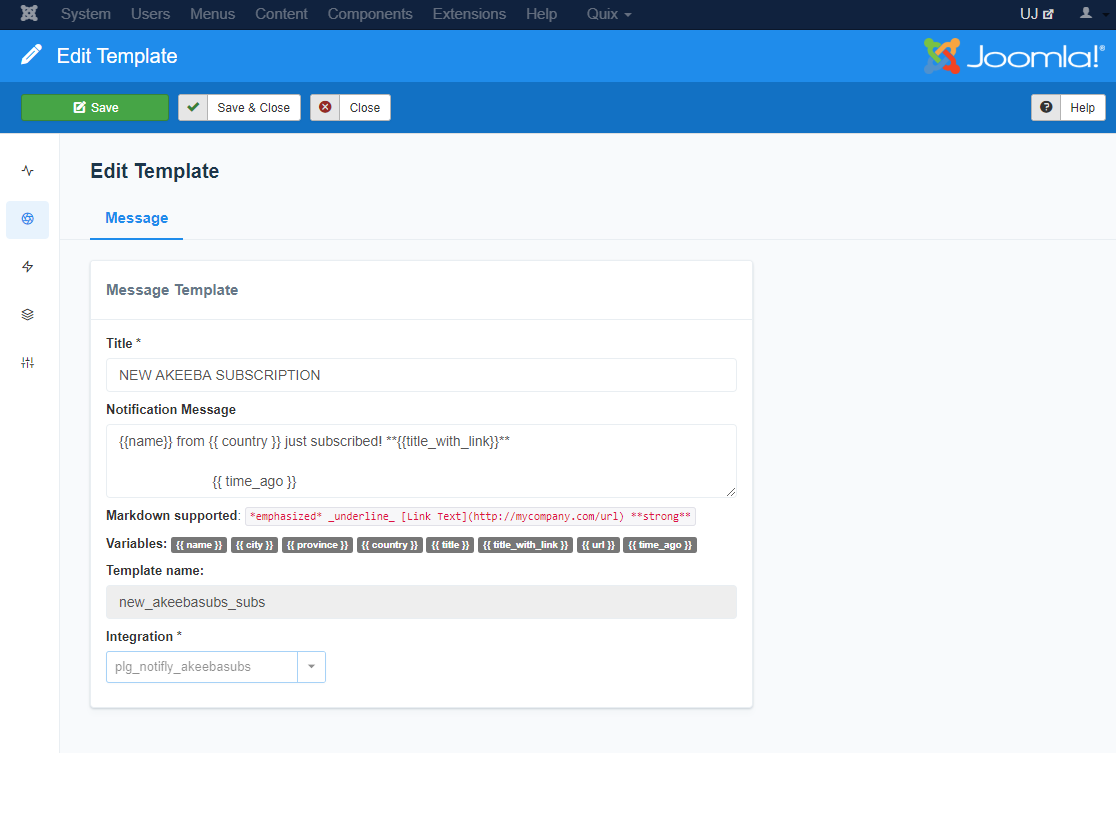This screenshot has width=1116, height=826.
Task: Expand the Quix dropdown menu
Action: tap(609, 14)
